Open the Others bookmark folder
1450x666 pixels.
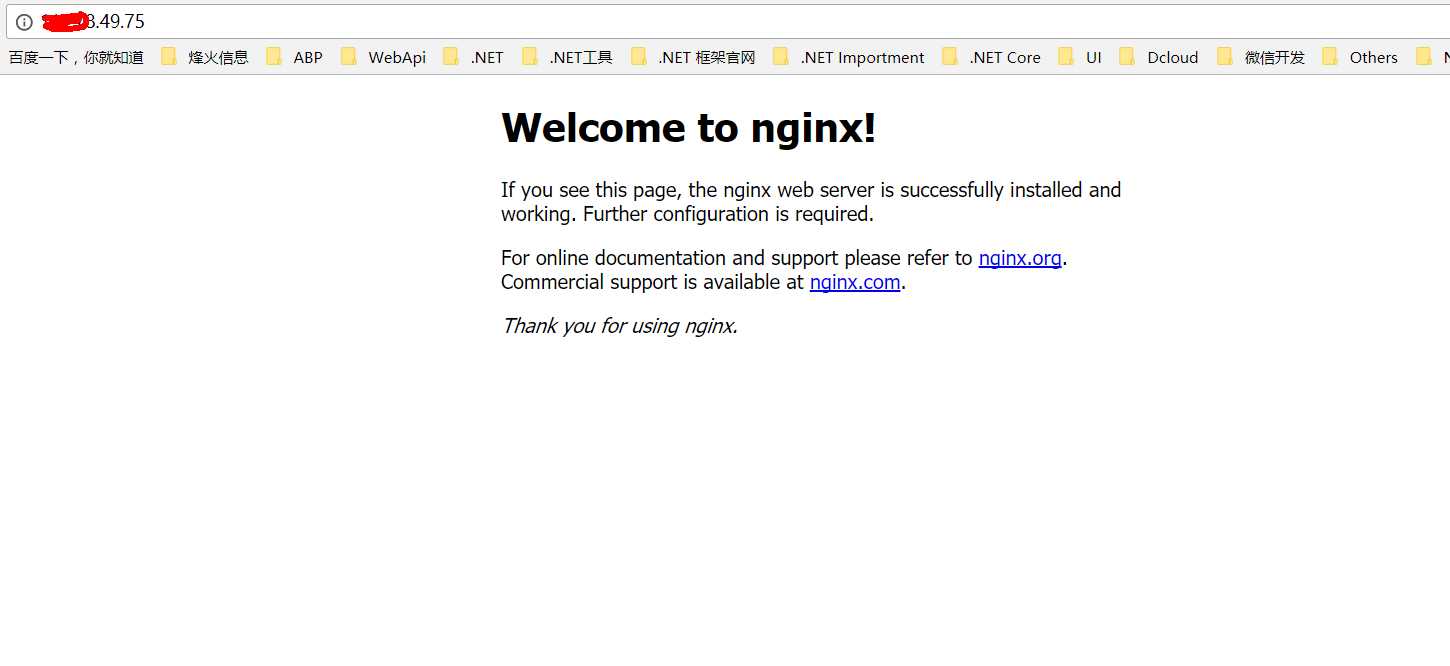[1361, 58]
